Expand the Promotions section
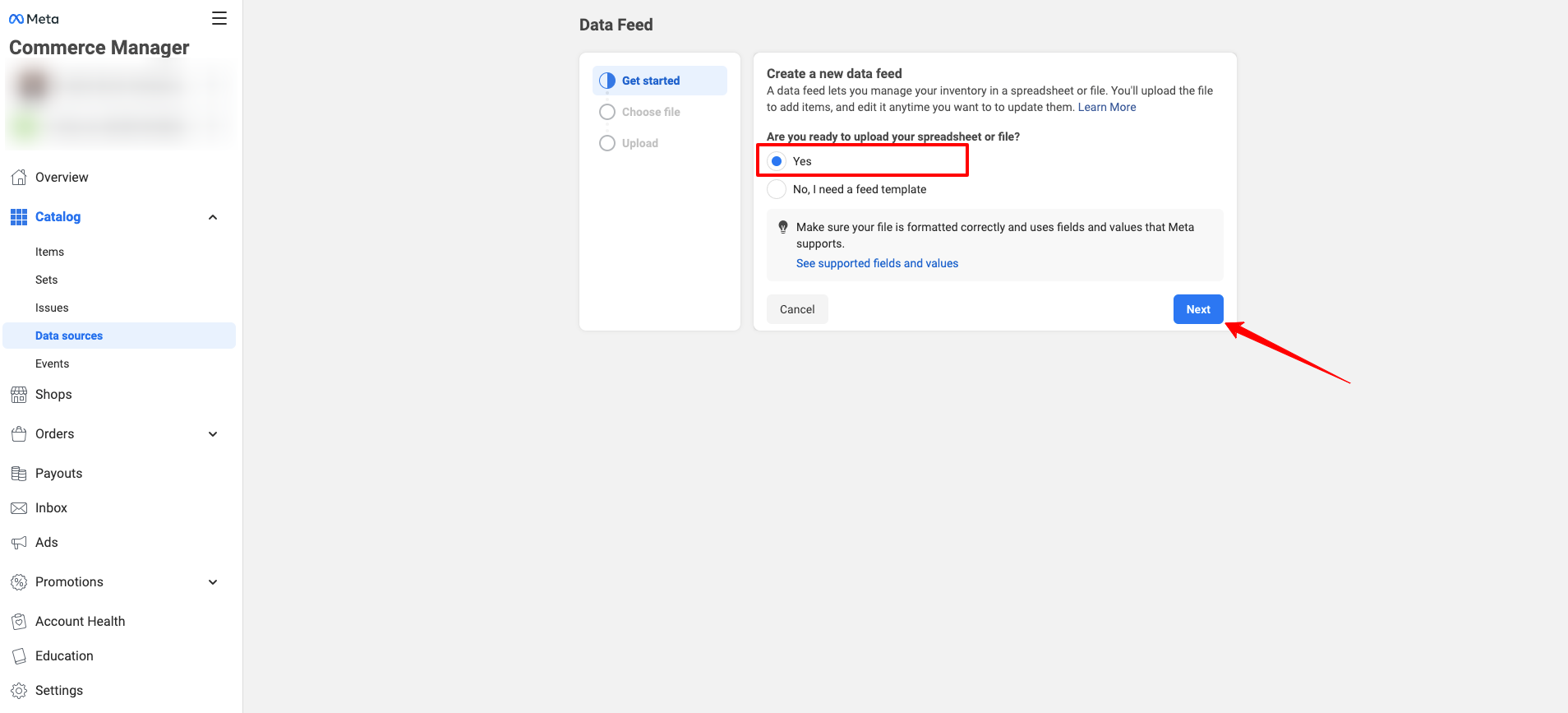The height and width of the screenshot is (713, 1568). click(x=213, y=582)
